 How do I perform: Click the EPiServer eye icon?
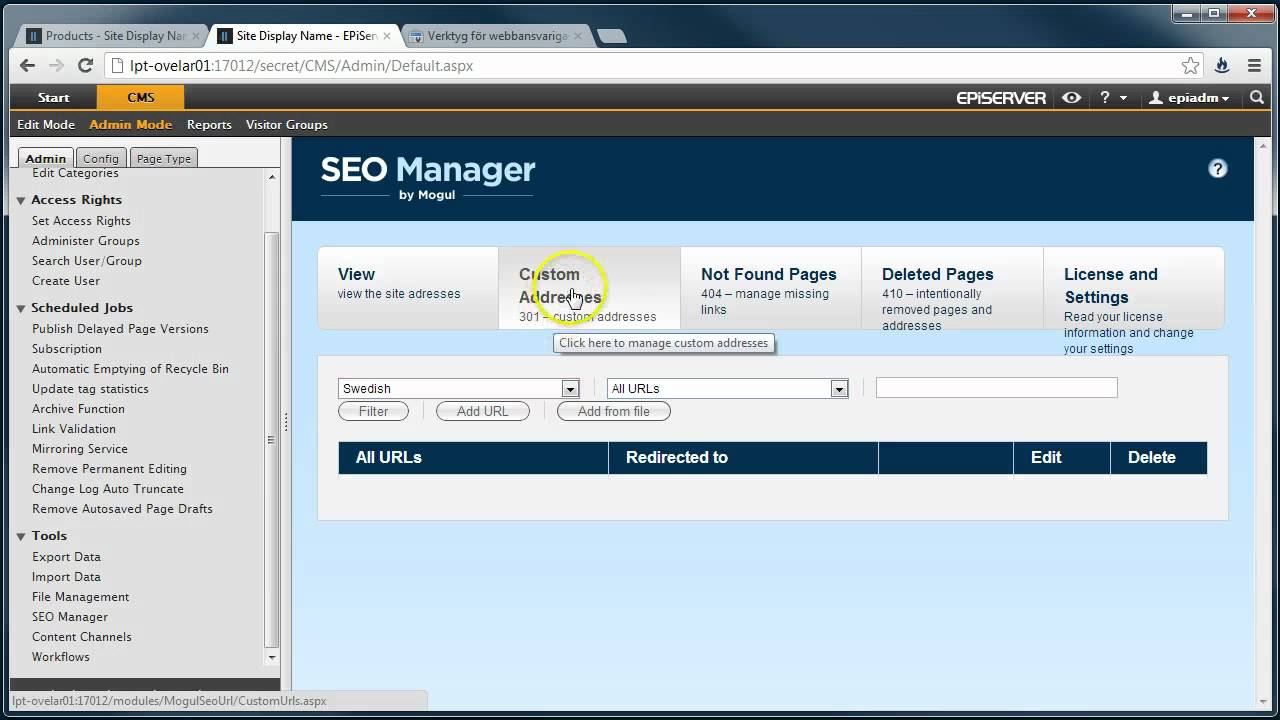[1071, 98]
